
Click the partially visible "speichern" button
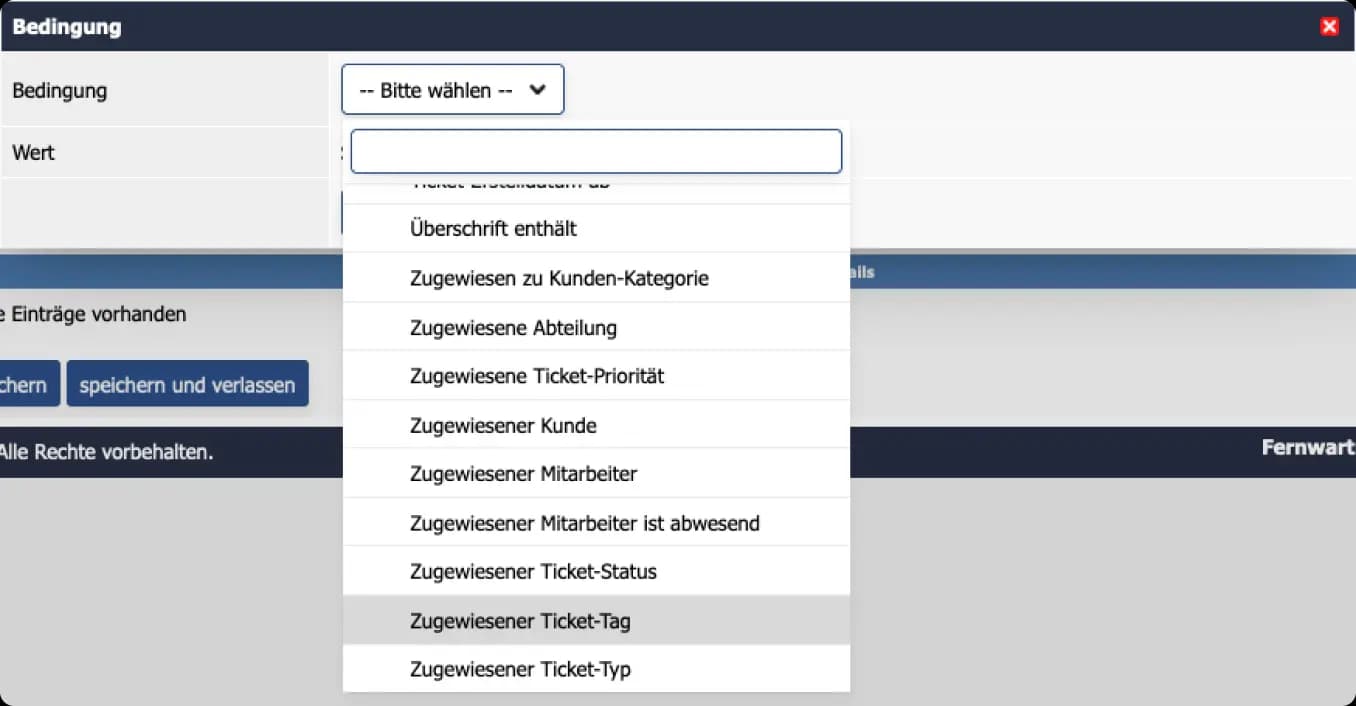[x=28, y=385]
